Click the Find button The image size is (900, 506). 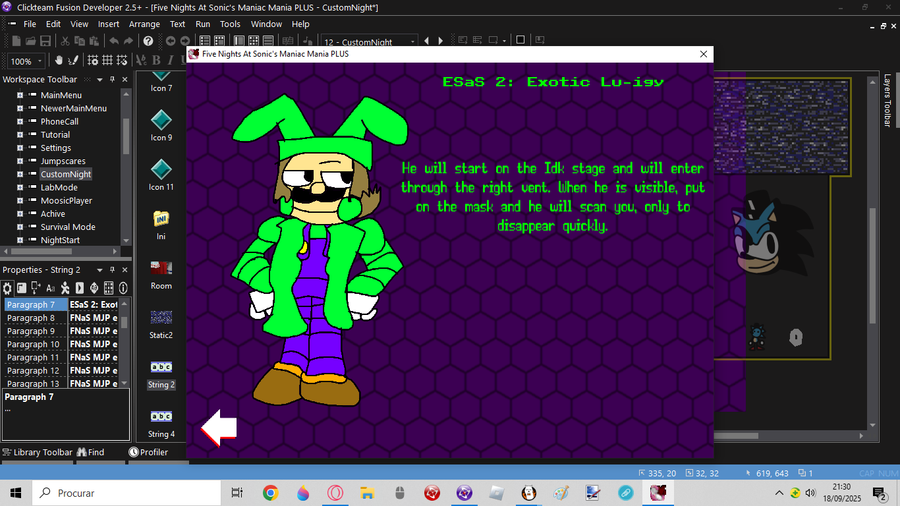(x=91, y=452)
